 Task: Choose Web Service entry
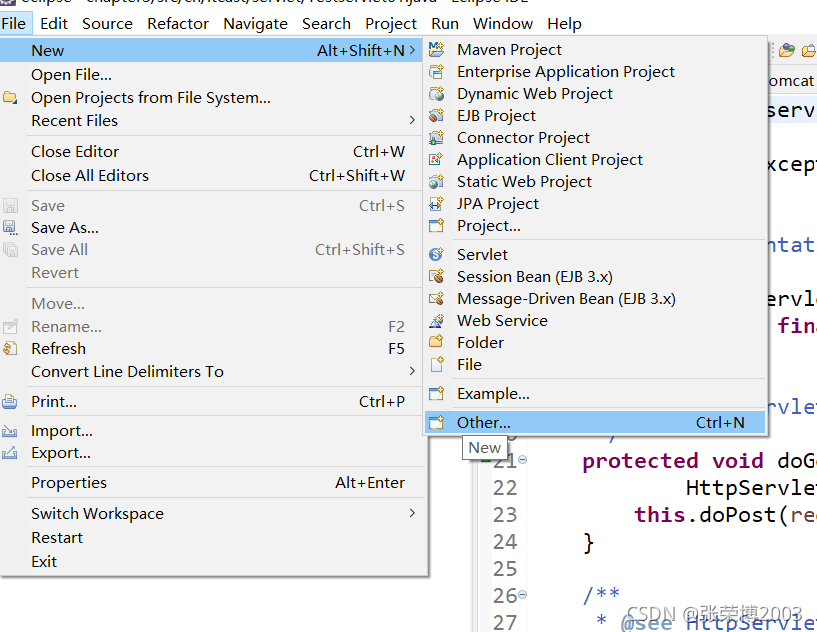(595, 321)
